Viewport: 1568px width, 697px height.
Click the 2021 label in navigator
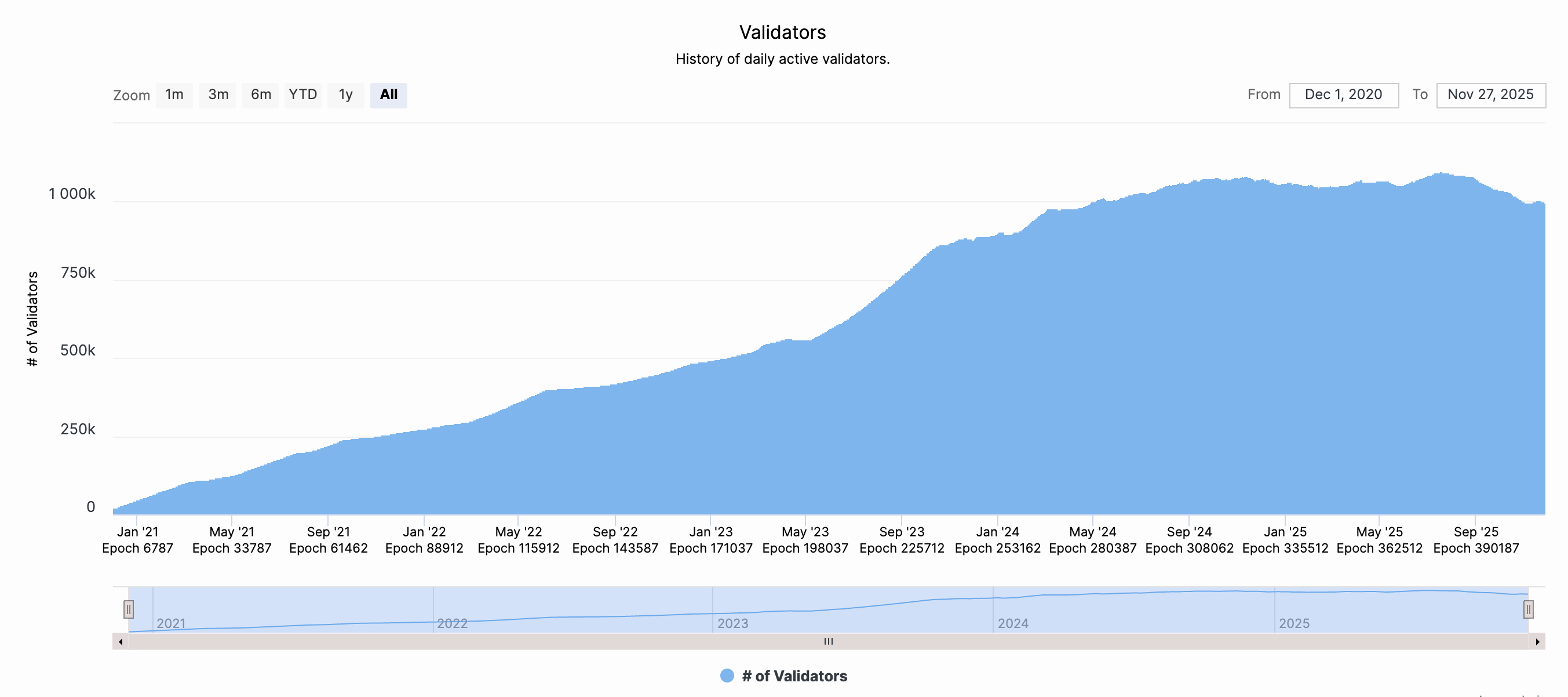coord(171,623)
